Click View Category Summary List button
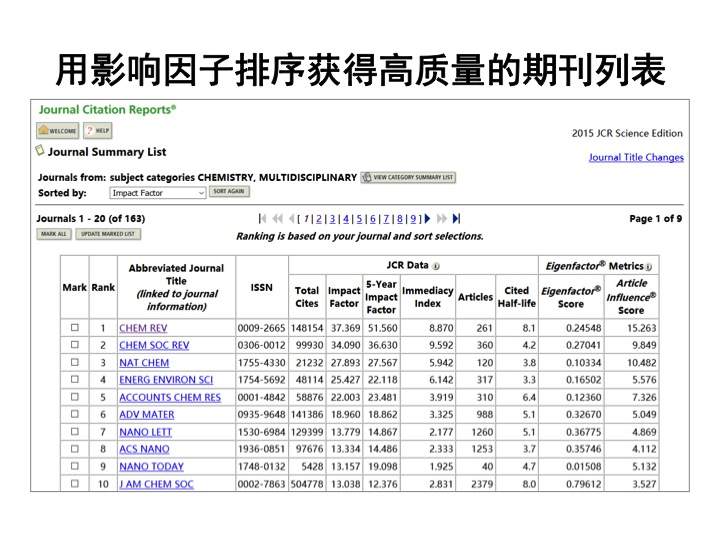 408,177
